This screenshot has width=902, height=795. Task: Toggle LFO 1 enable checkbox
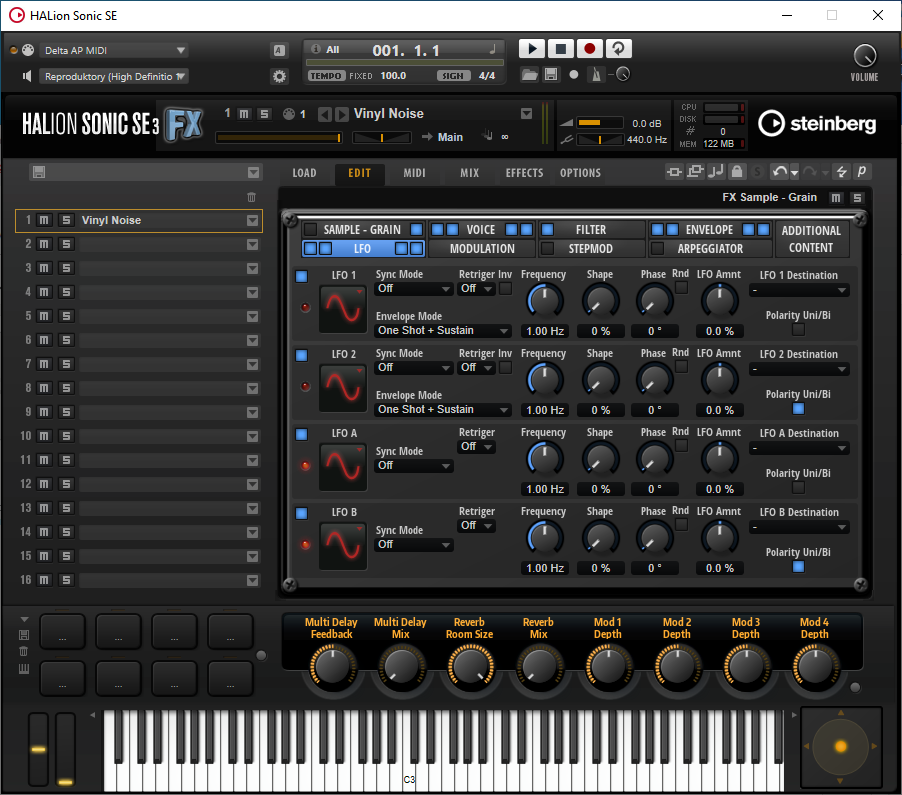[x=301, y=277]
